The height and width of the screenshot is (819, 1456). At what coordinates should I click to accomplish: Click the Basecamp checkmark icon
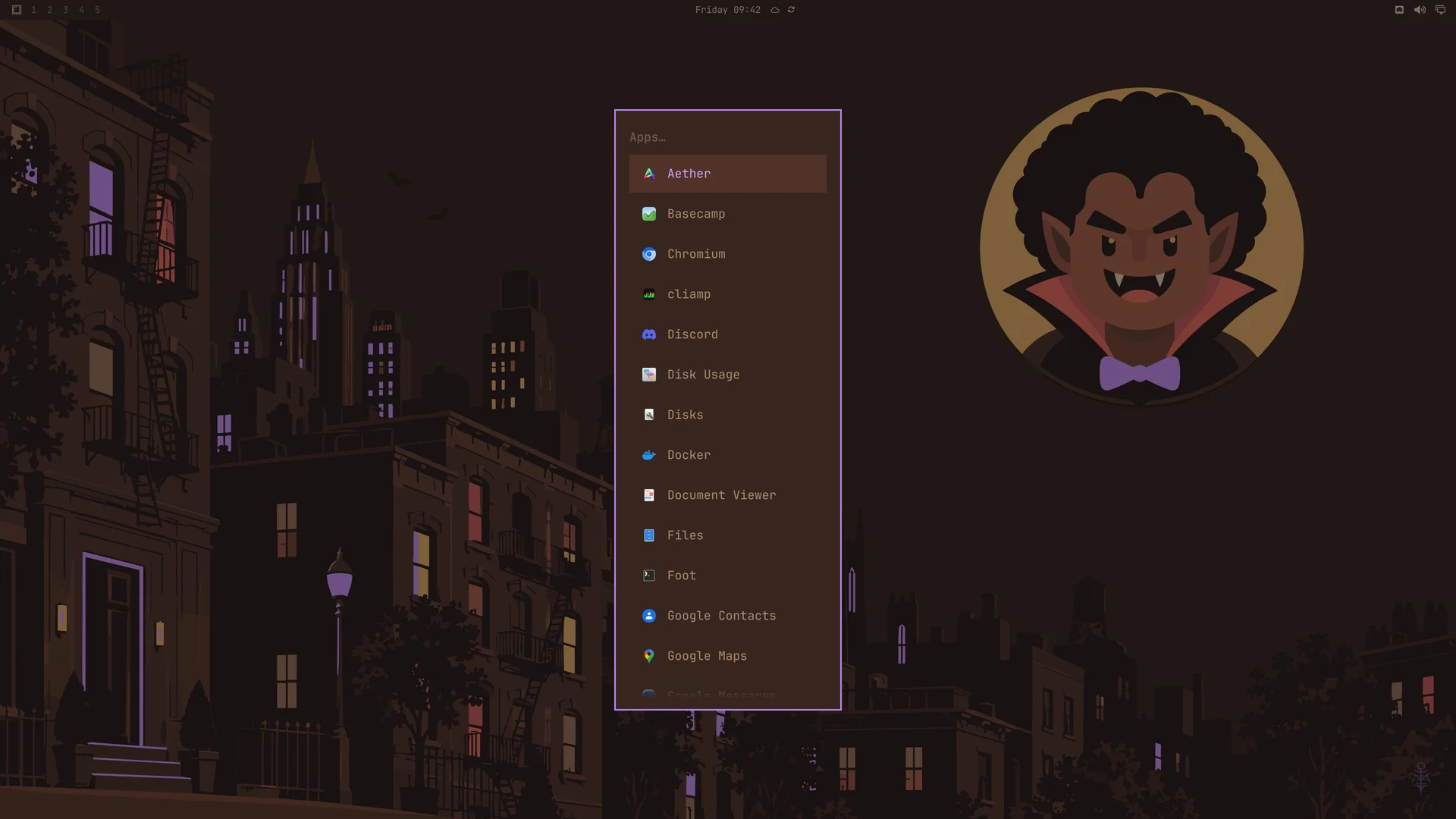(x=649, y=214)
